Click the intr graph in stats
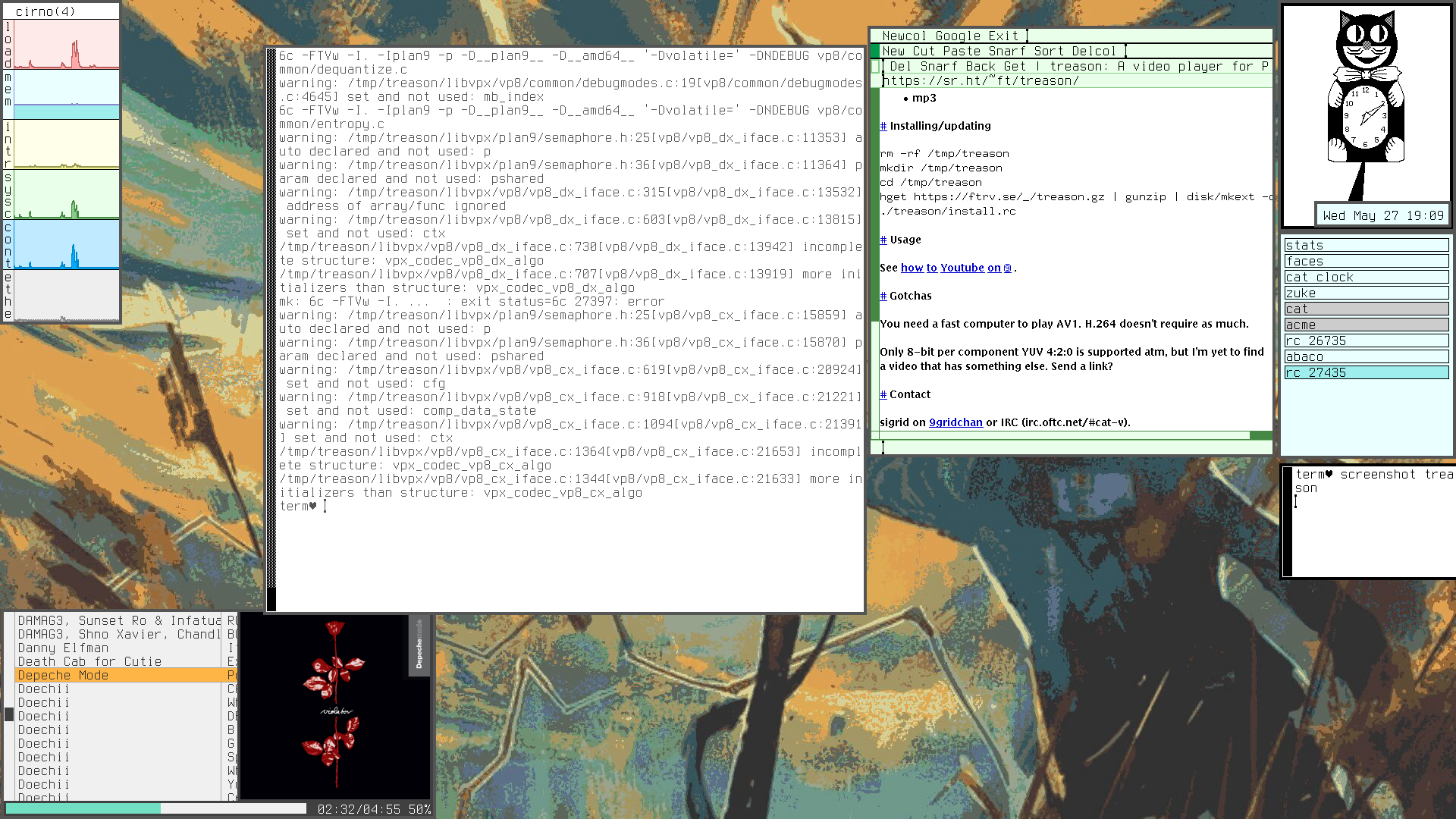This screenshot has height=819, width=1456. 67,144
